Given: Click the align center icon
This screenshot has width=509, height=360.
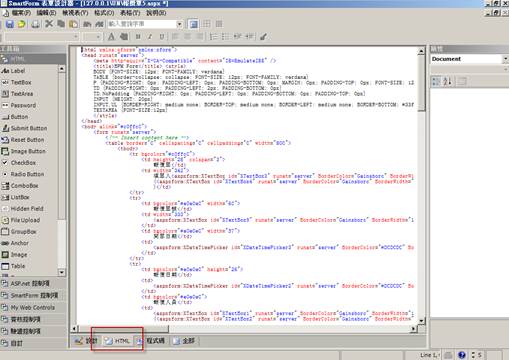Looking at the screenshot, I should pyautogui.click(x=187, y=37).
